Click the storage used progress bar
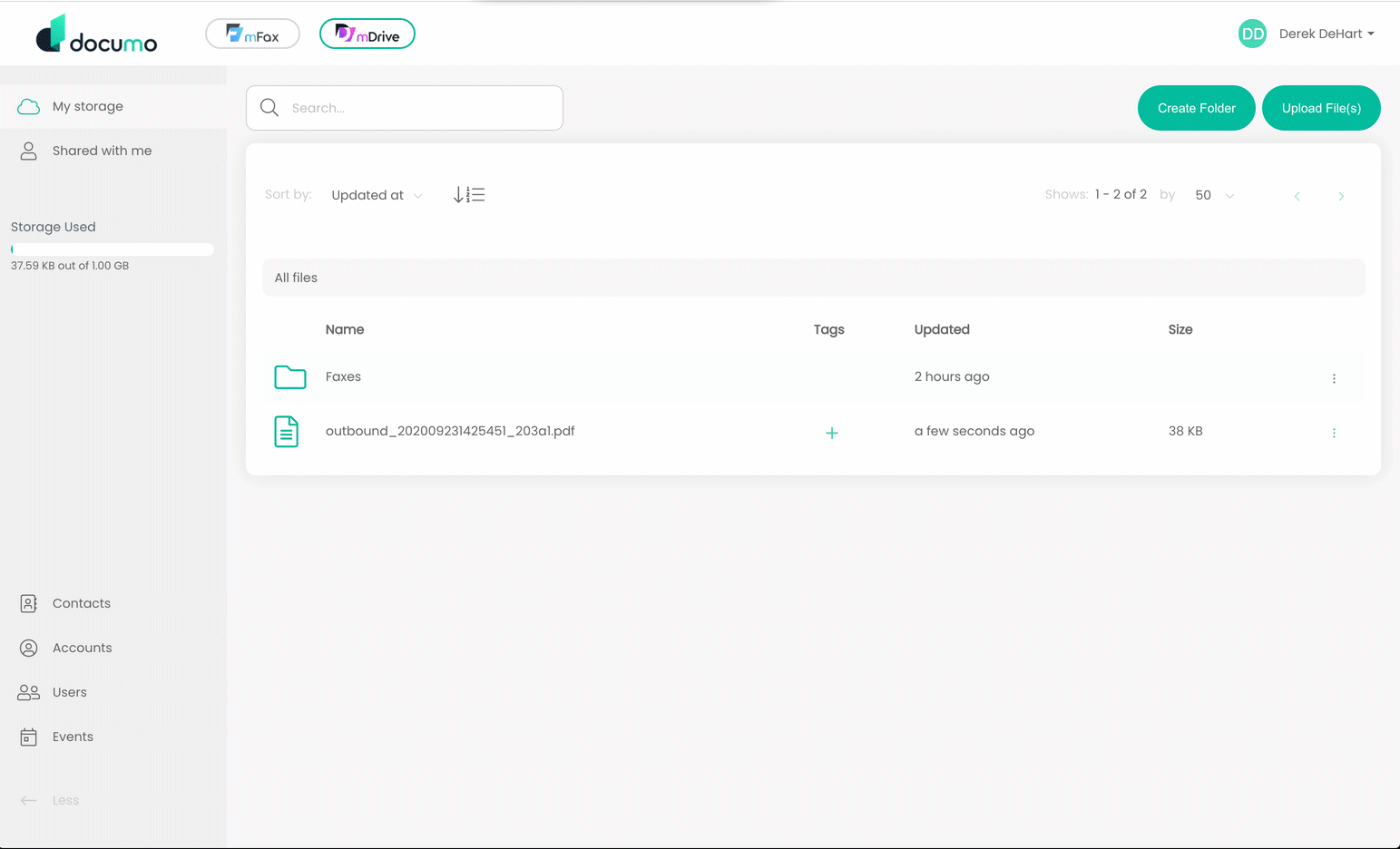 113,249
